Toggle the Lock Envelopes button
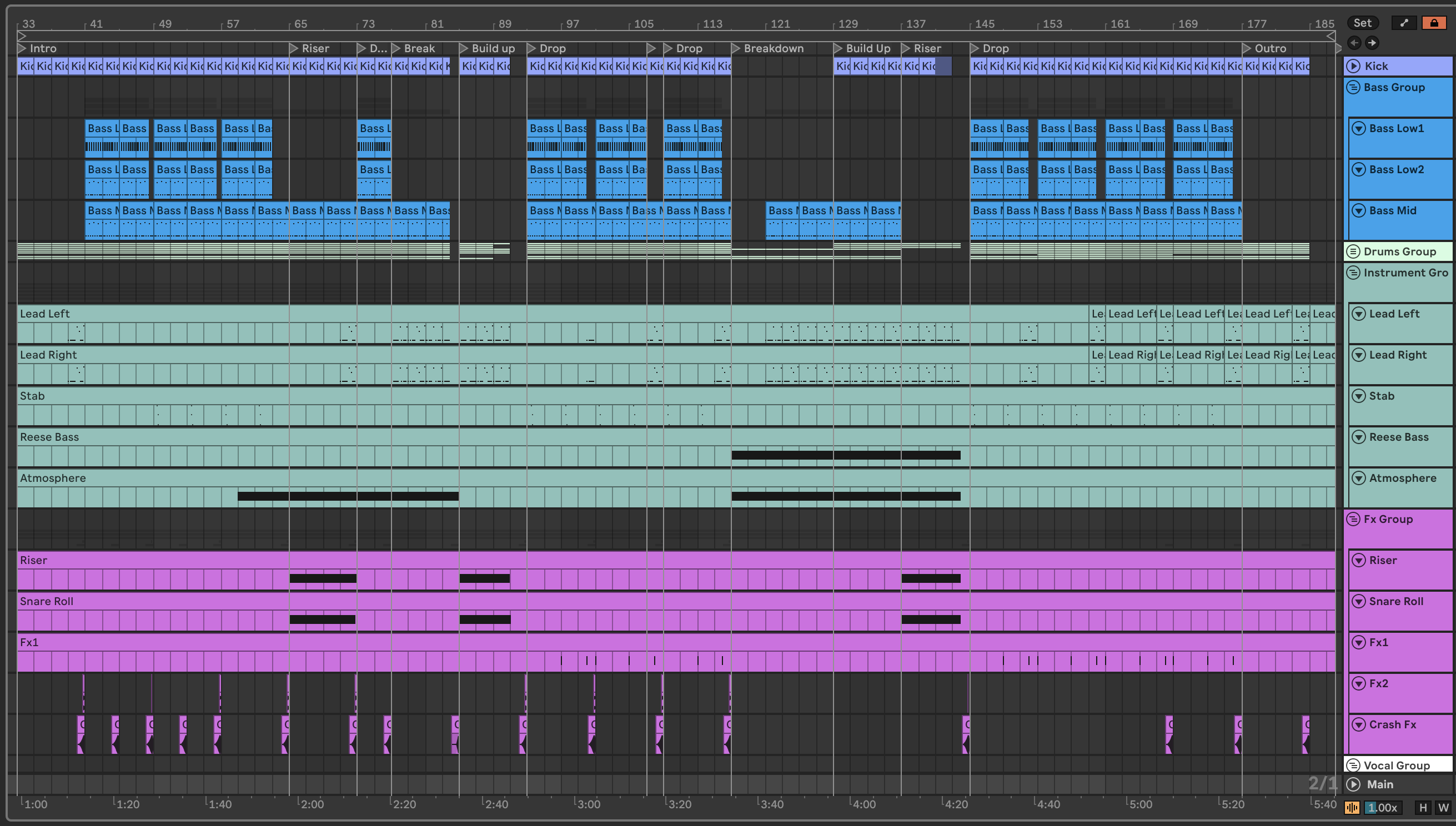Viewport: 1456px width, 826px height. tap(1434, 23)
